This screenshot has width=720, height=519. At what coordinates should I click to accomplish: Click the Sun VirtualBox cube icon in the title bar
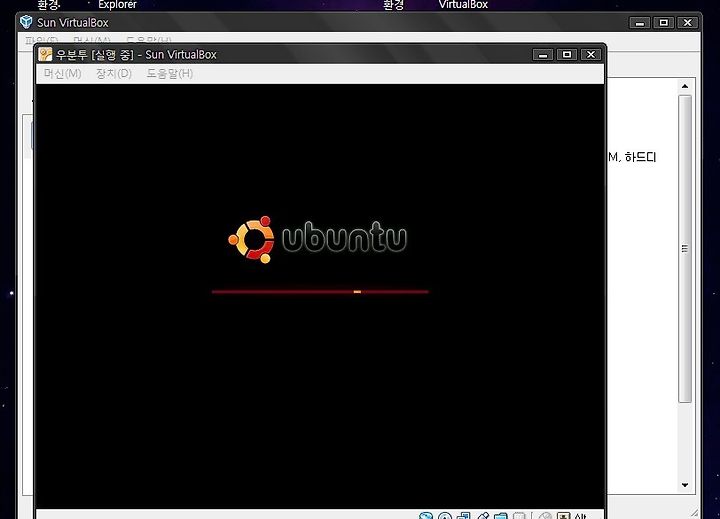click(x=26, y=22)
